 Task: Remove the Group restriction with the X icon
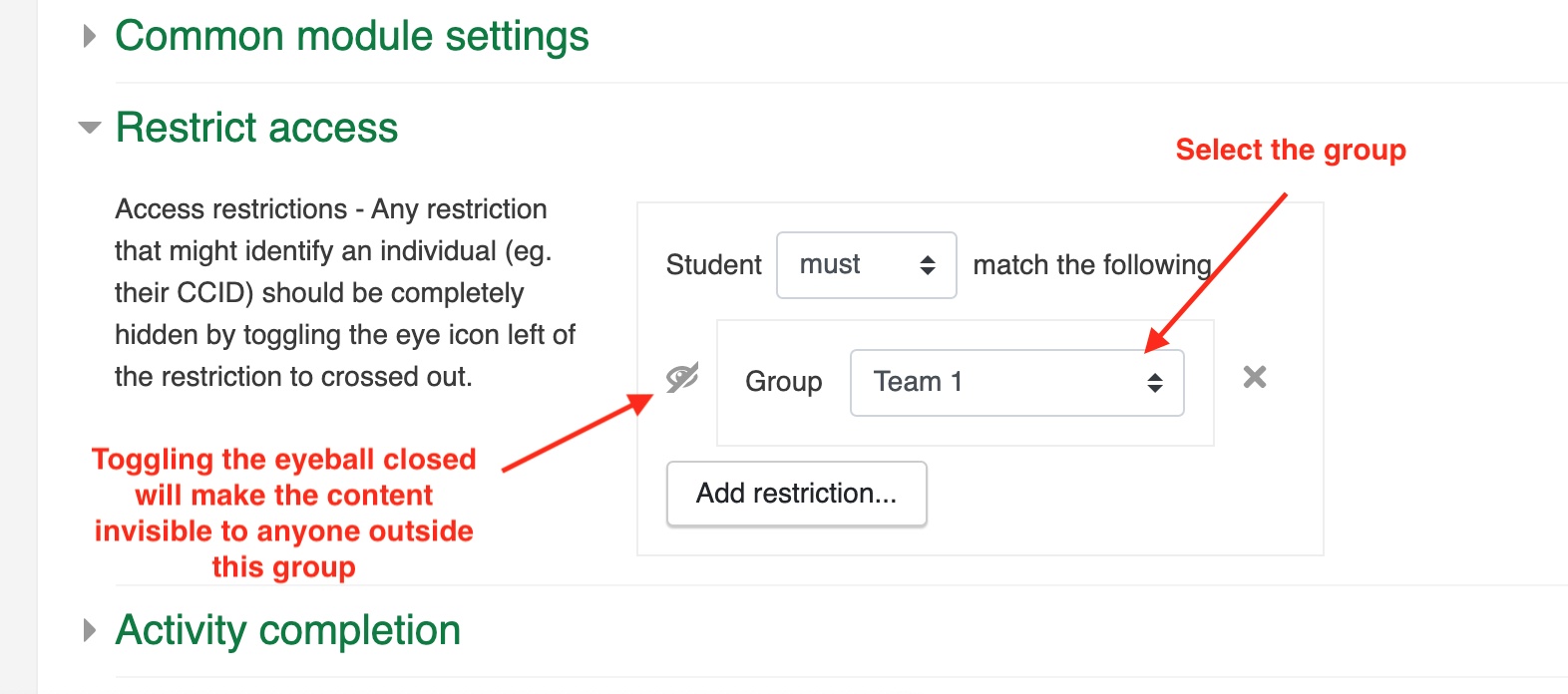(1255, 377)
